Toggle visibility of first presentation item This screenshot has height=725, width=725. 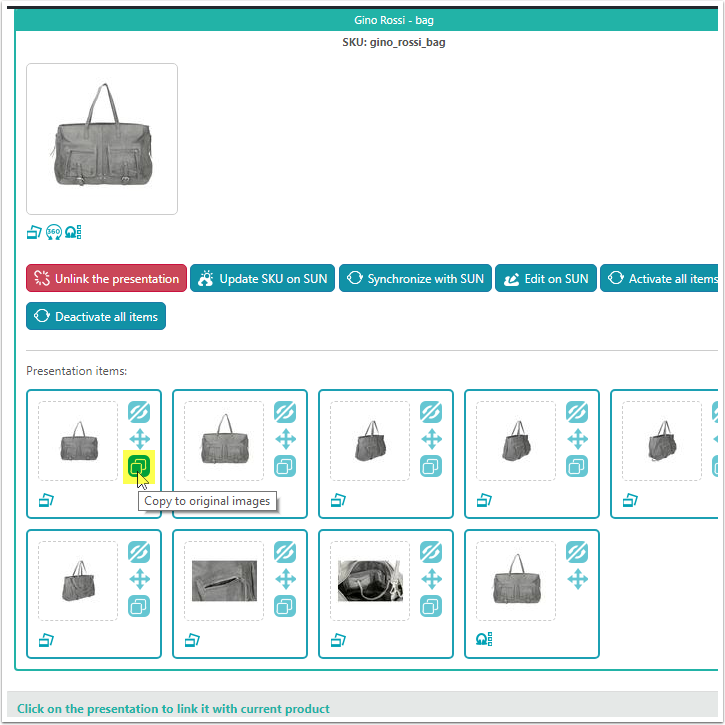click(x=139, y=412)
